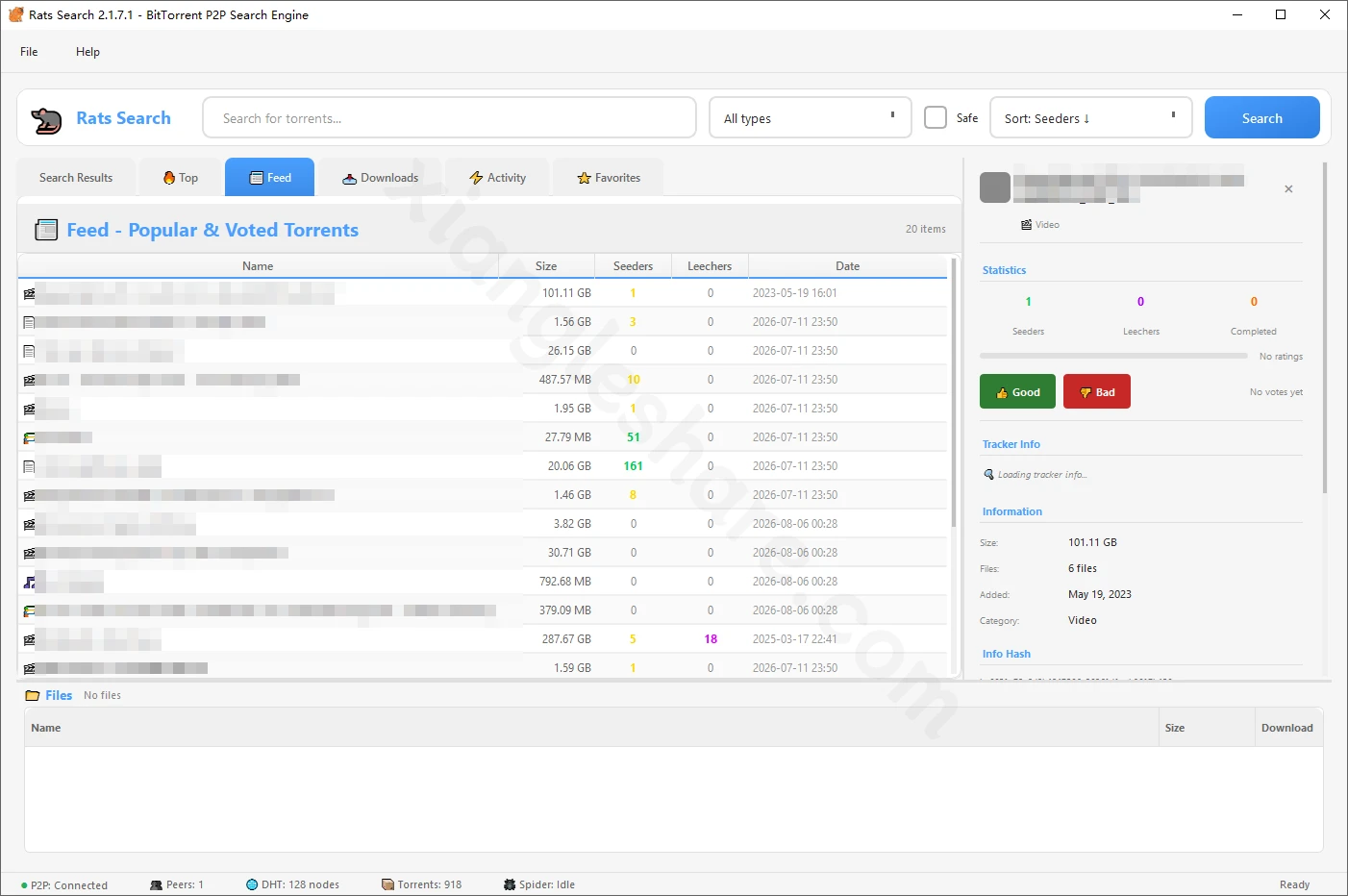This screenshot has width=1348, height=896.
Task: Select the Feed tab
Action: pos(269,178)
